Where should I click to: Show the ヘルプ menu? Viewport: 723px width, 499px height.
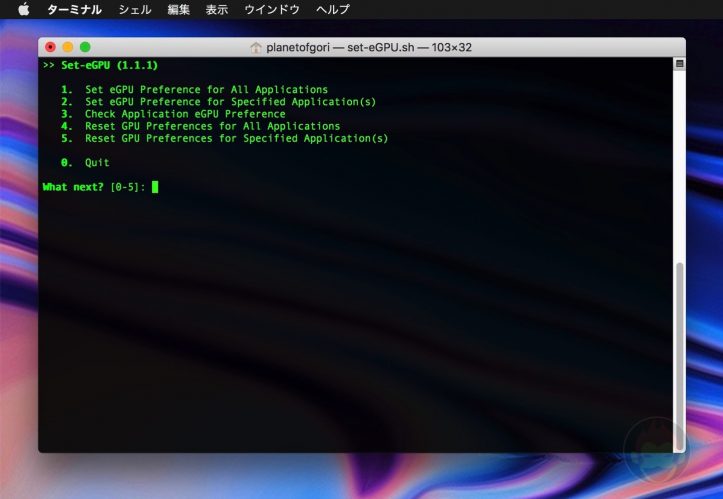[x=333, y=9]
